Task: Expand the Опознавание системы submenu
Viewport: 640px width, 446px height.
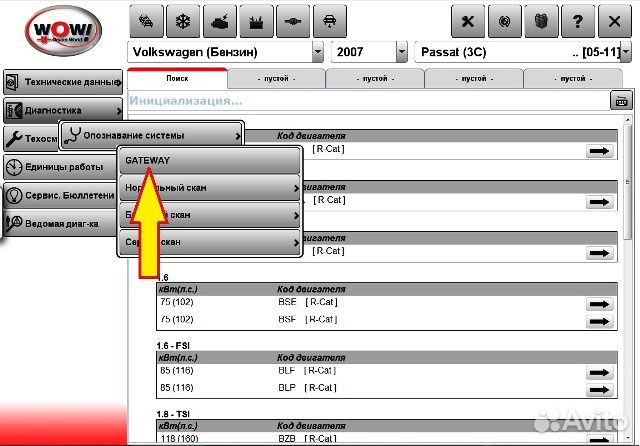Action: tap(152, 134)
